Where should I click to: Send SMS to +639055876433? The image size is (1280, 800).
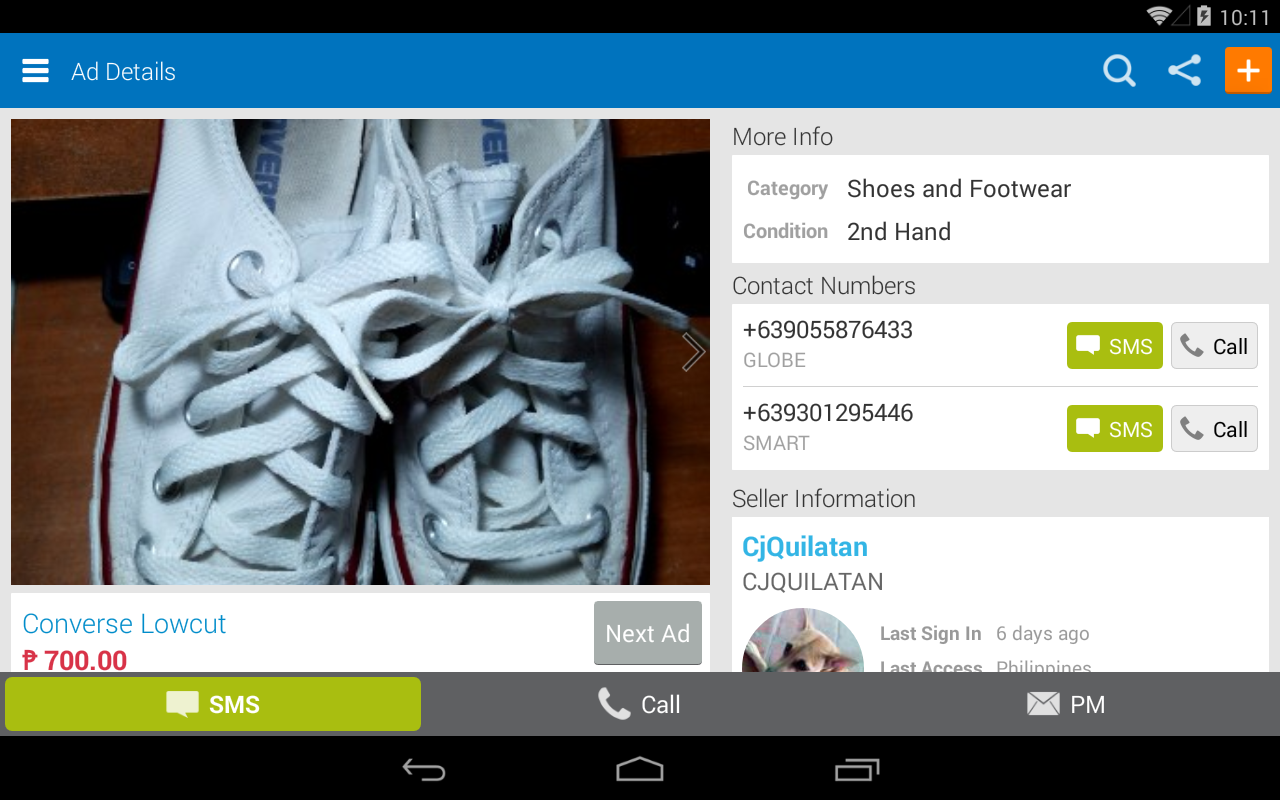(x=1115, y=346)
